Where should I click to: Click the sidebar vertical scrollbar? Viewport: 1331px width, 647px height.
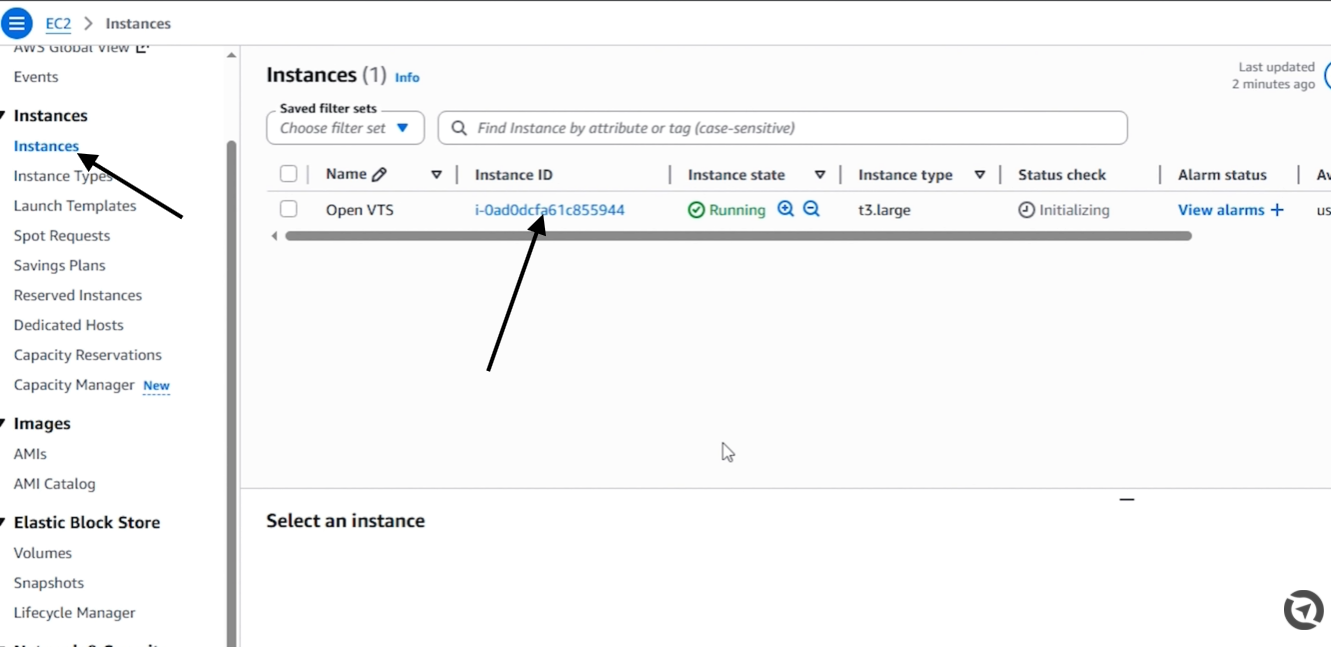click(x=231, y=393)
